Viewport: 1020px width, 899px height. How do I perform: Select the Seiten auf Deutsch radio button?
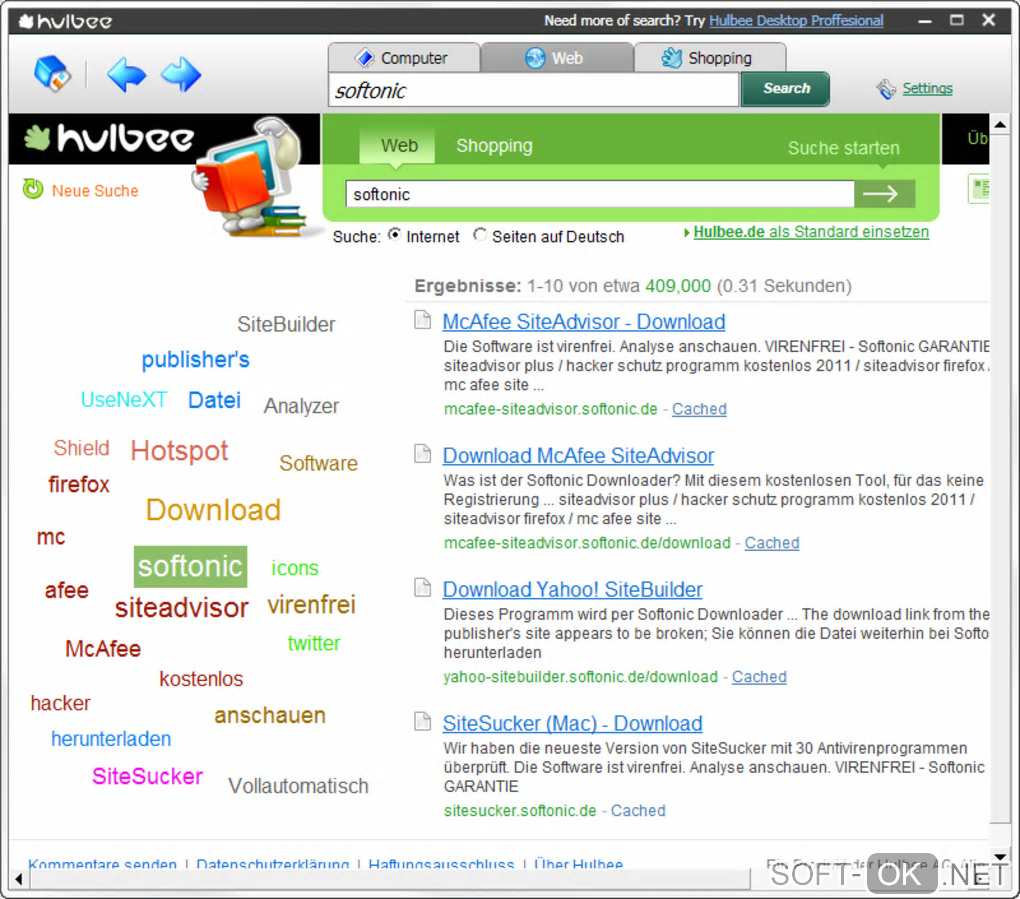click(480, 235)
